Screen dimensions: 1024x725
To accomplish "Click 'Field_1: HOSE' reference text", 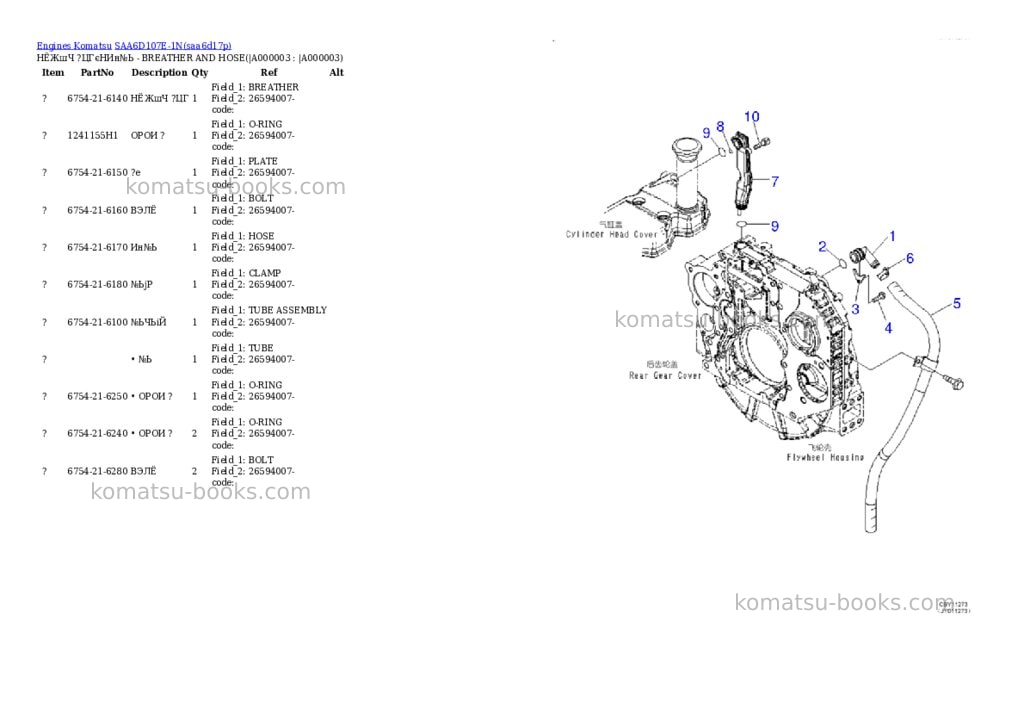I will (242, 236).
